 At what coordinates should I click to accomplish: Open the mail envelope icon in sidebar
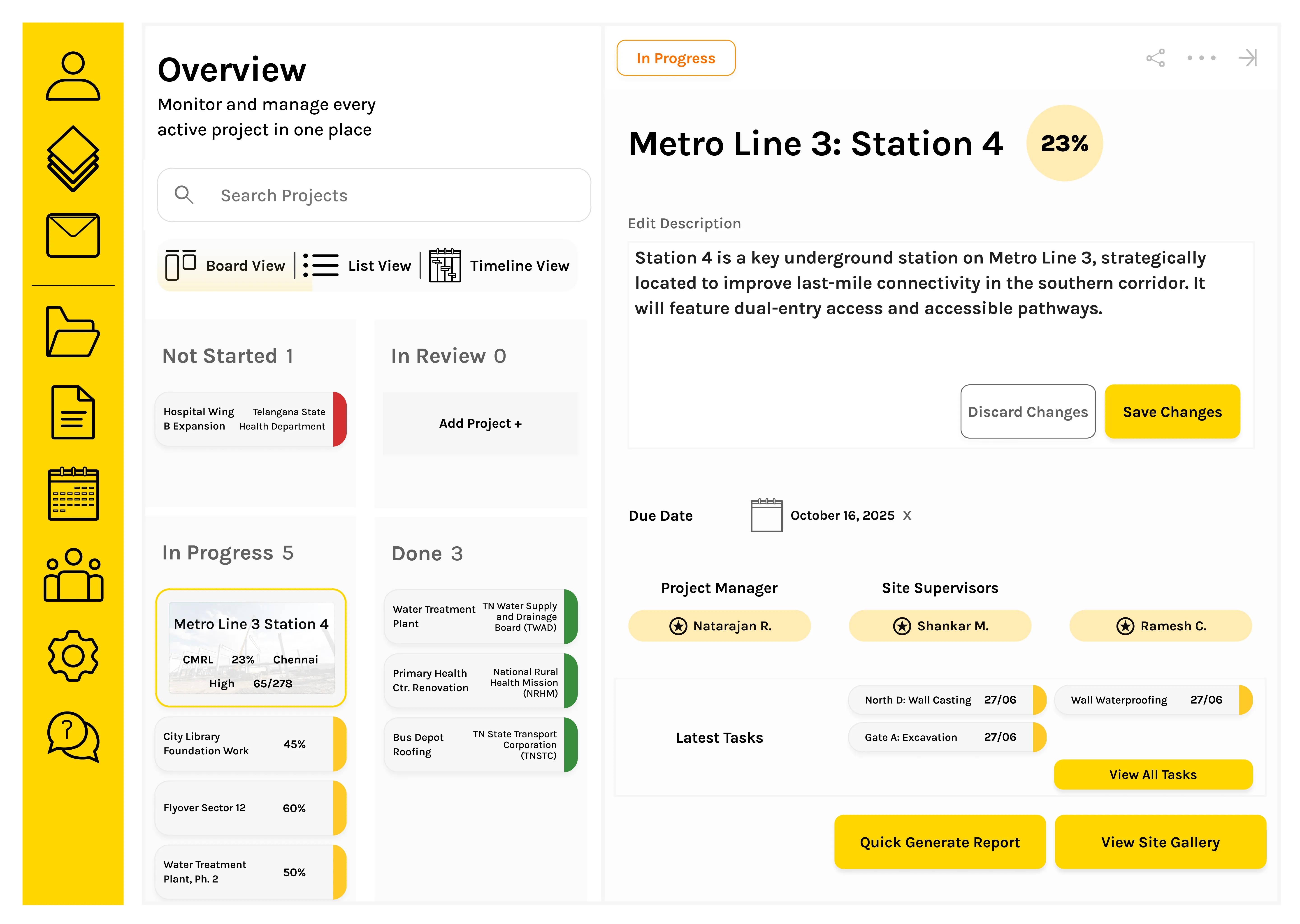click(73, 236)
